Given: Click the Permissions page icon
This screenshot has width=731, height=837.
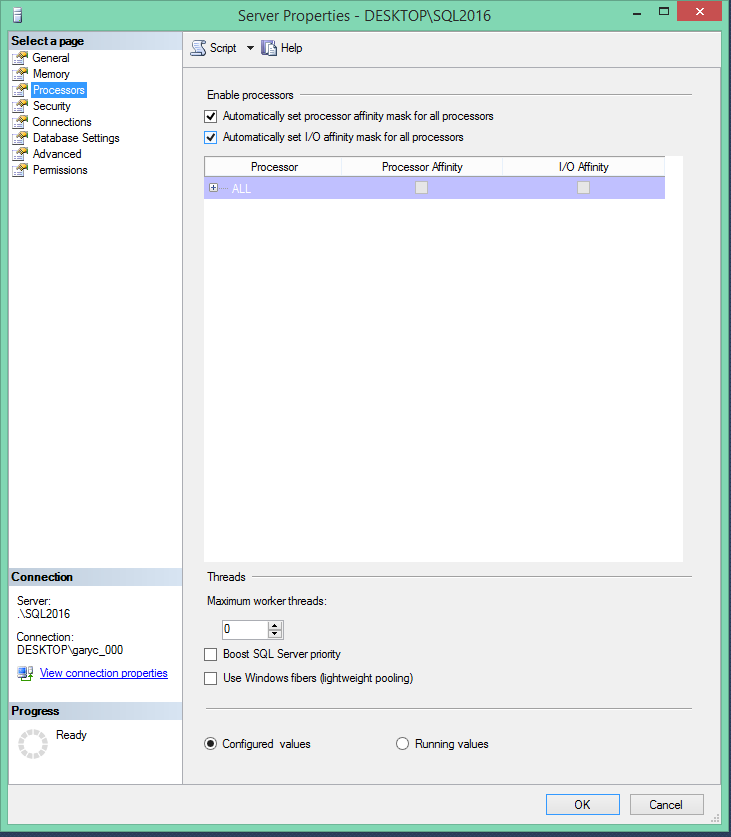Looking at the screenshot, I should click(20, 170).
